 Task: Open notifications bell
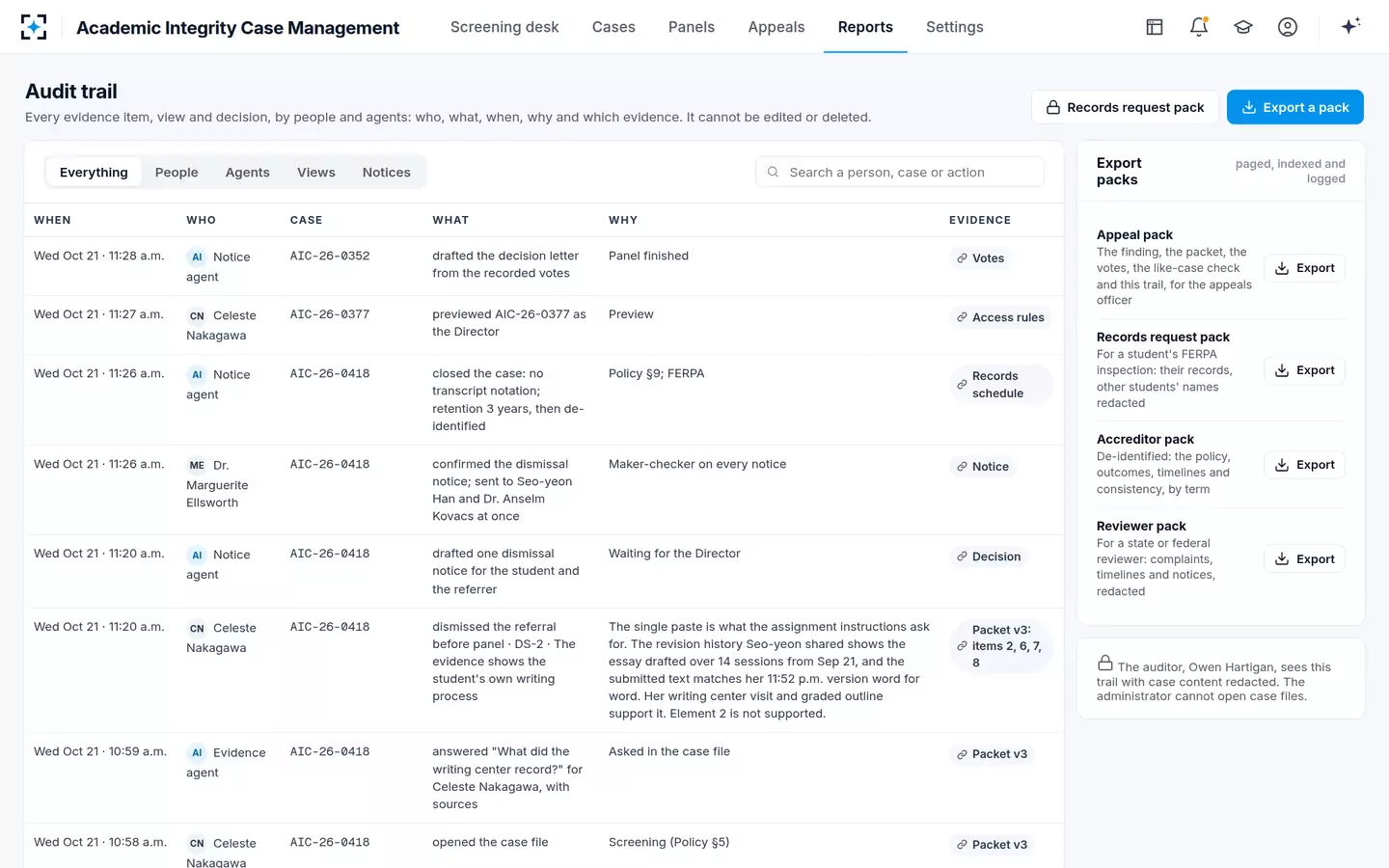(1199, 27)
